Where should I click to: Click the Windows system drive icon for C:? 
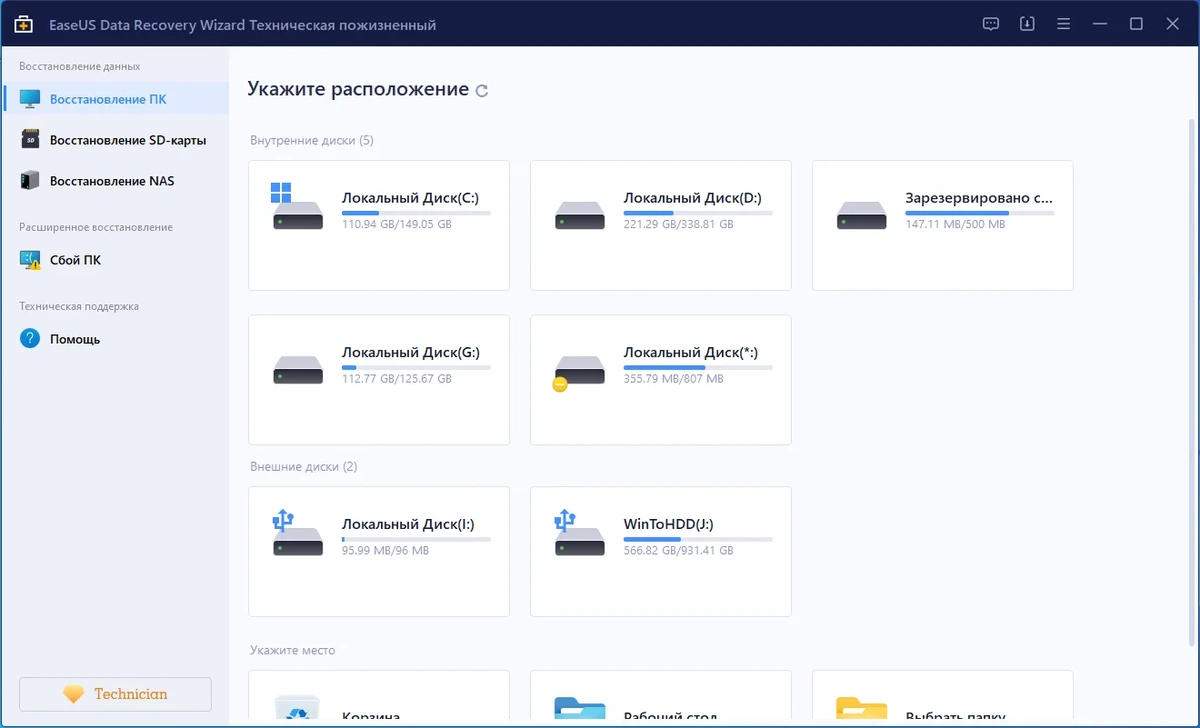point(297,206)
